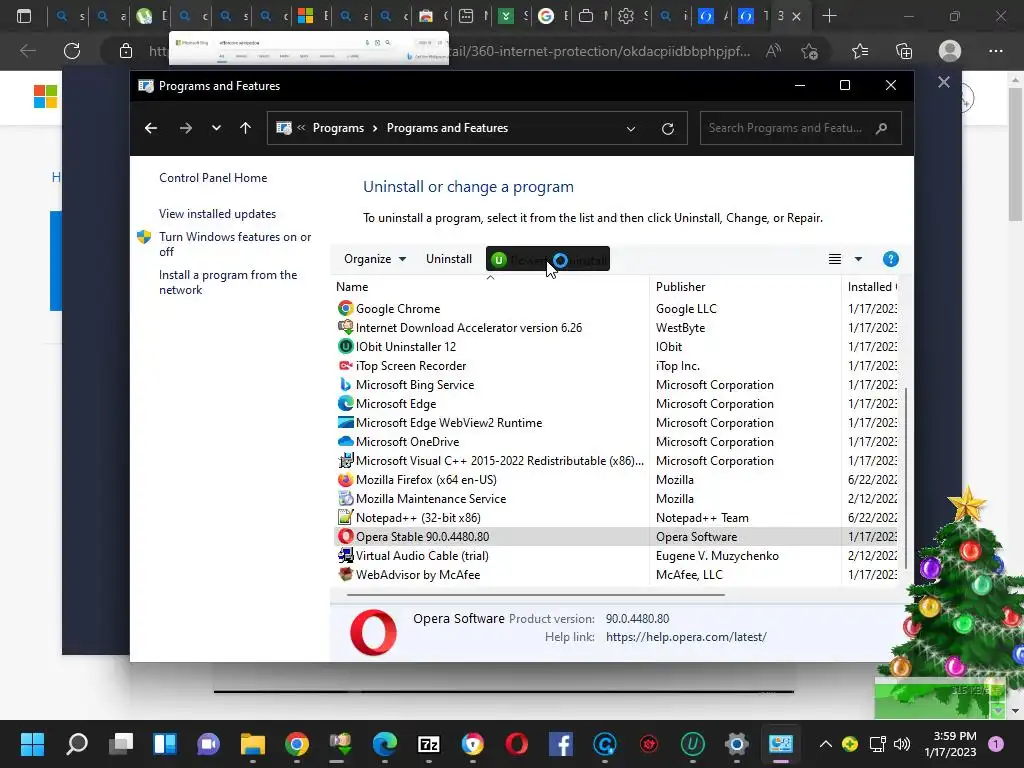
Task: Click the IObit Powerful Uninstall button
Action: tap(548, 259)
